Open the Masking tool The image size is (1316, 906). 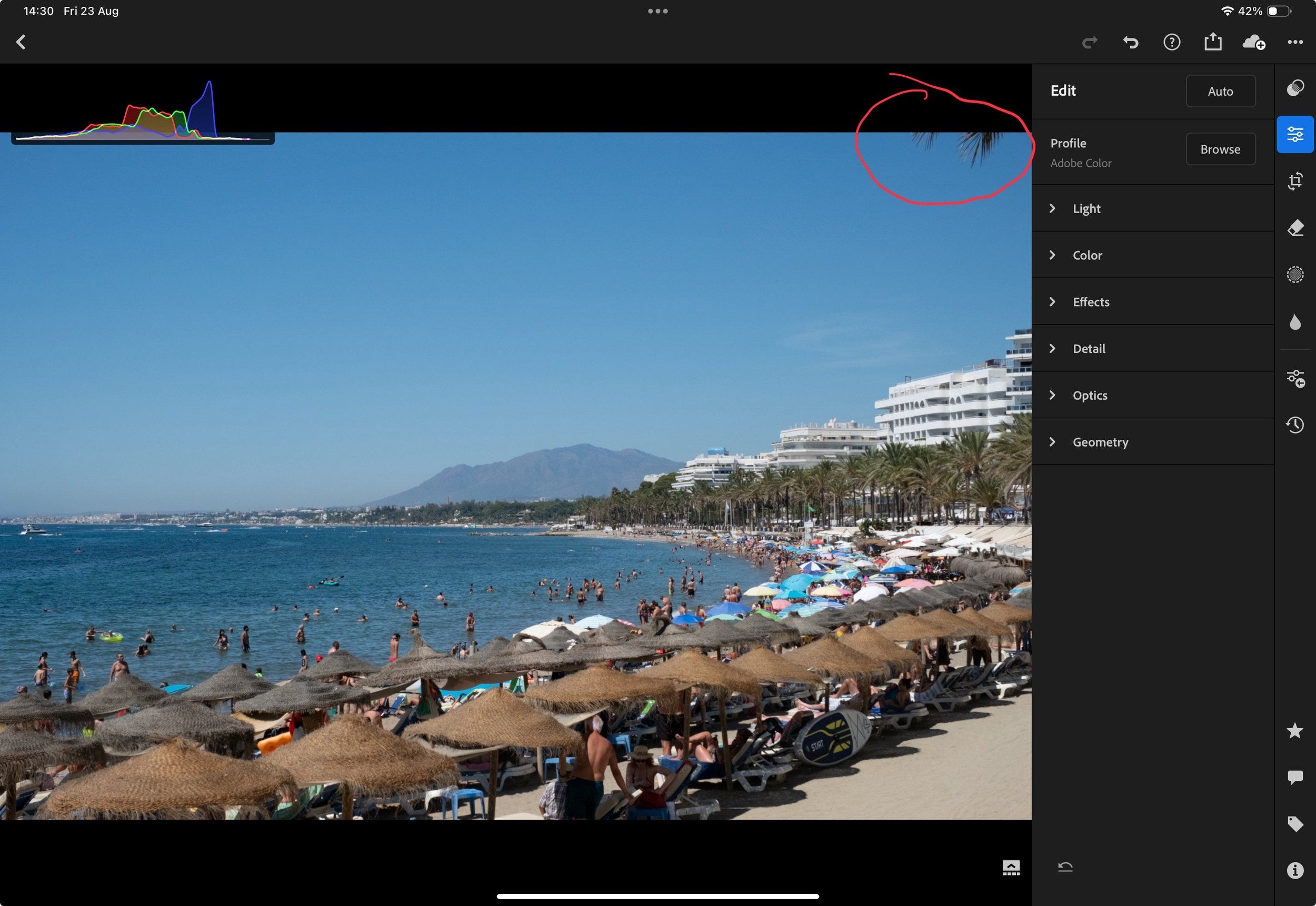1294,275
